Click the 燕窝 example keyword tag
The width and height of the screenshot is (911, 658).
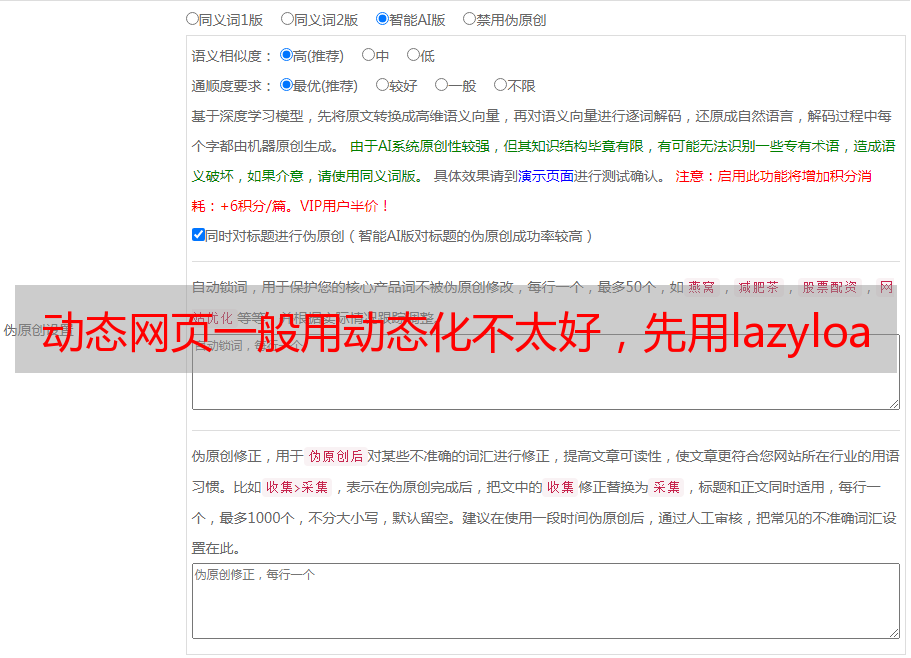pos(702,287)
